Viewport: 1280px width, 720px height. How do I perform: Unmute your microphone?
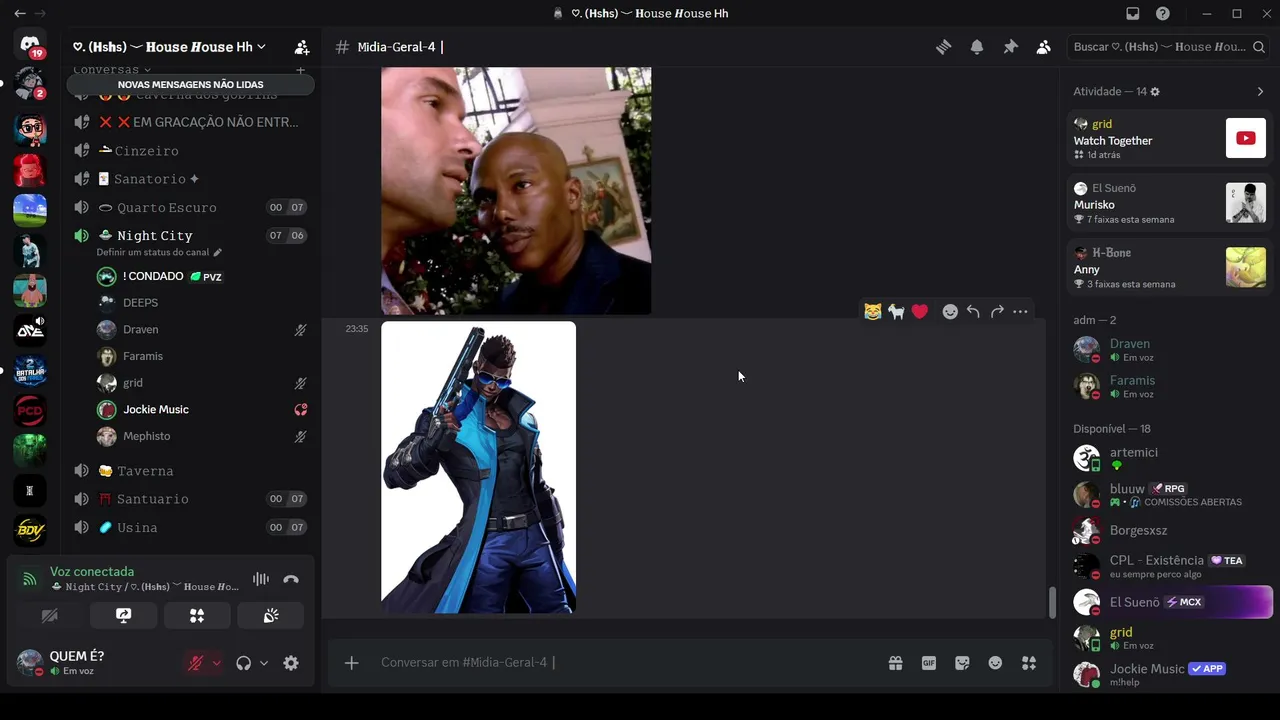point(196,663)
